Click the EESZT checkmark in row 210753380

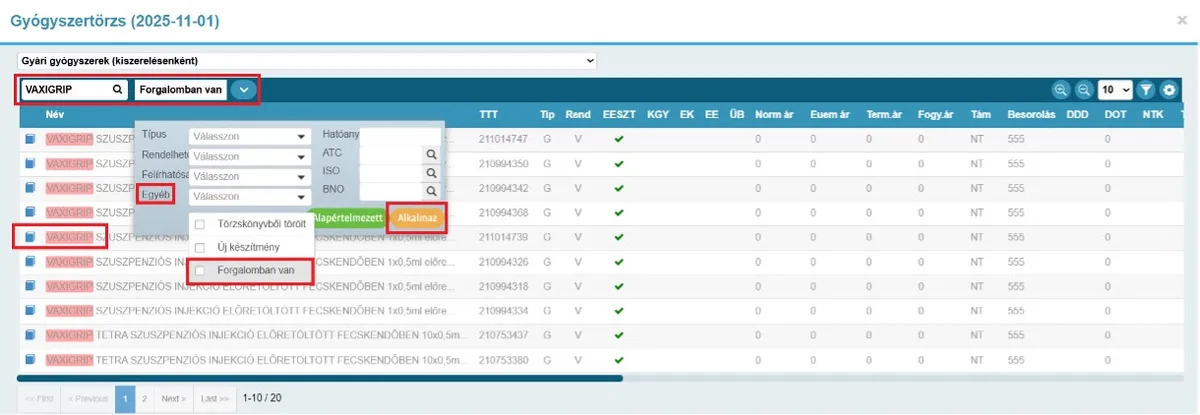pyautogui.click(x=619, y=359)
